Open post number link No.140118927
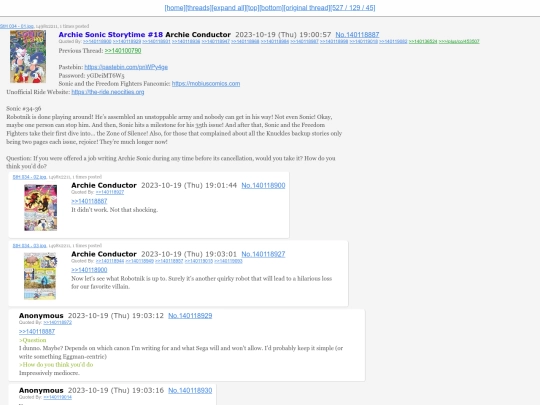Screen dimensions: 540x405 [263, 254]
